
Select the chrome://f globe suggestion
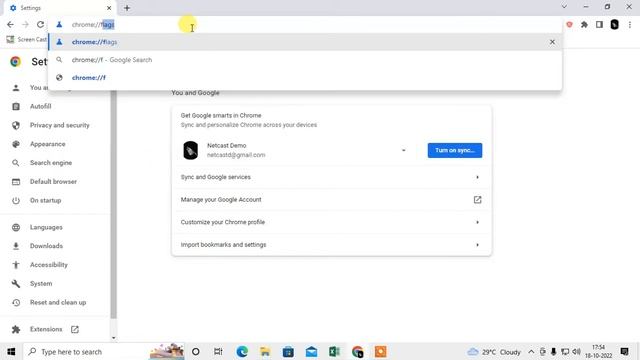pos(304,78)
